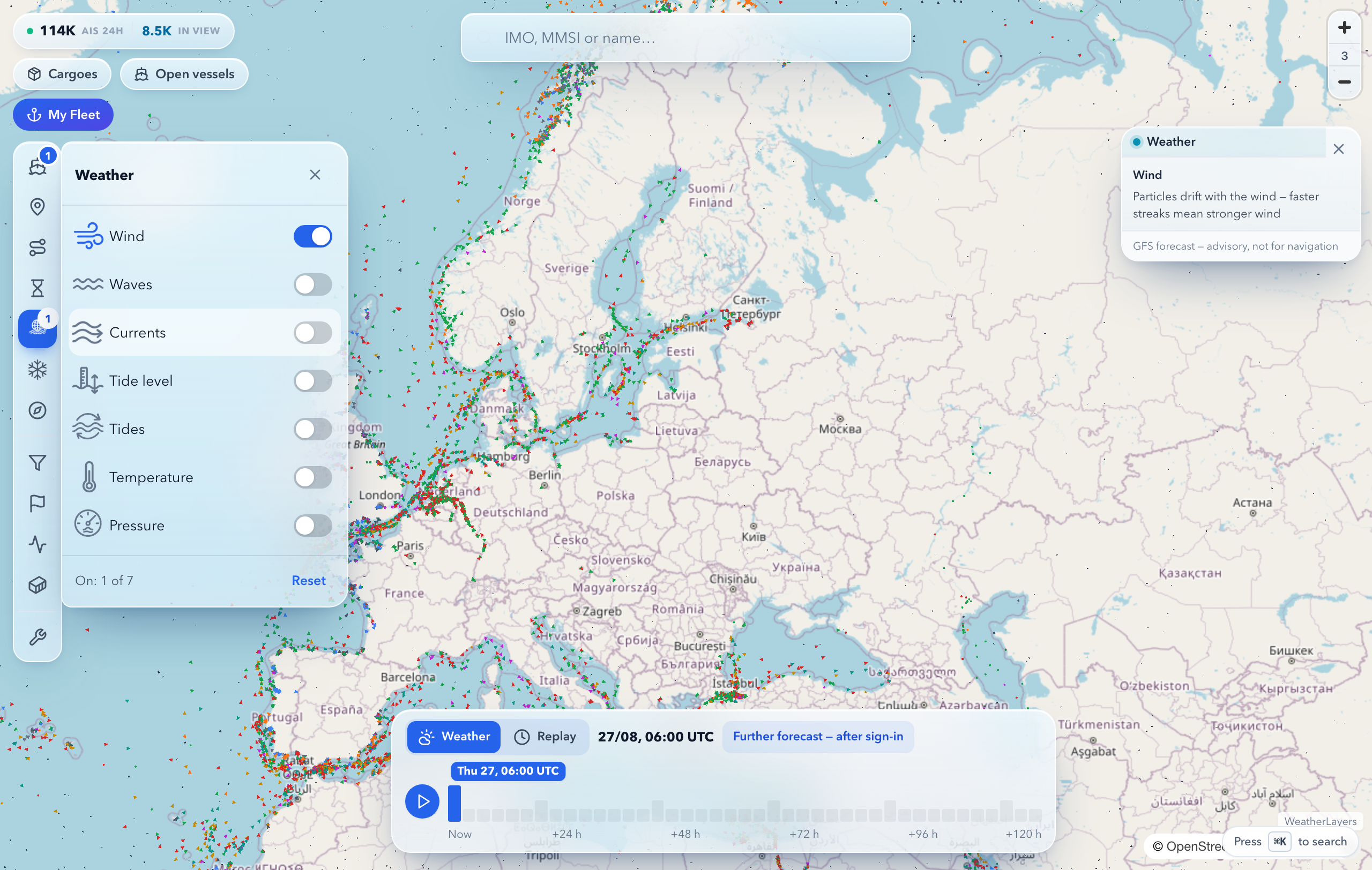
Task: Click the Thu 27, 06:00 UTC label
Action: click(x=508, y=770)
